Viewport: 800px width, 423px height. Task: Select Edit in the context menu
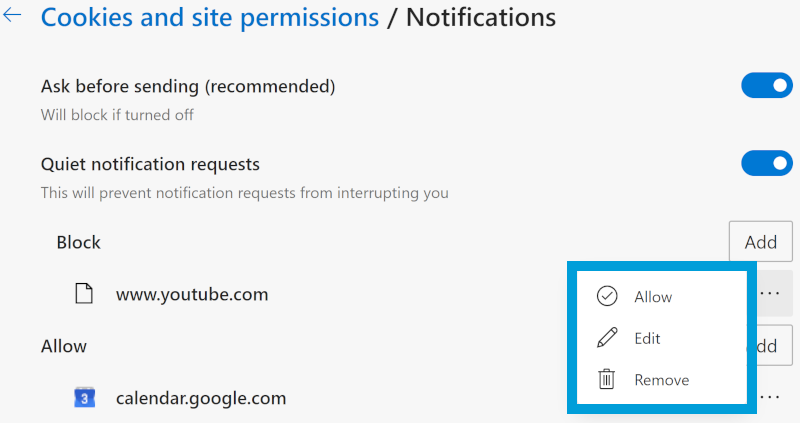tap(647, 339)
